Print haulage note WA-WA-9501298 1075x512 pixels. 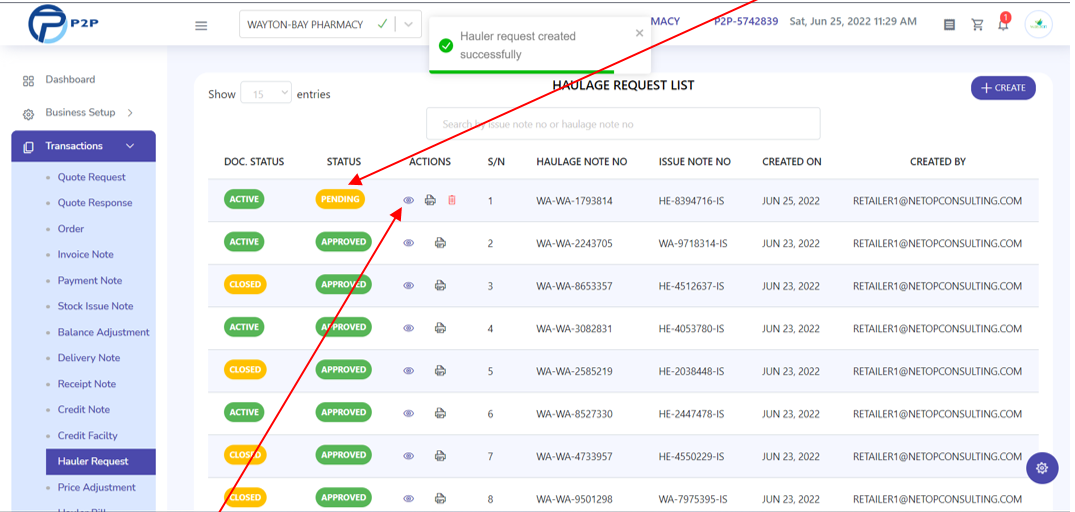(x=441, y=498)
